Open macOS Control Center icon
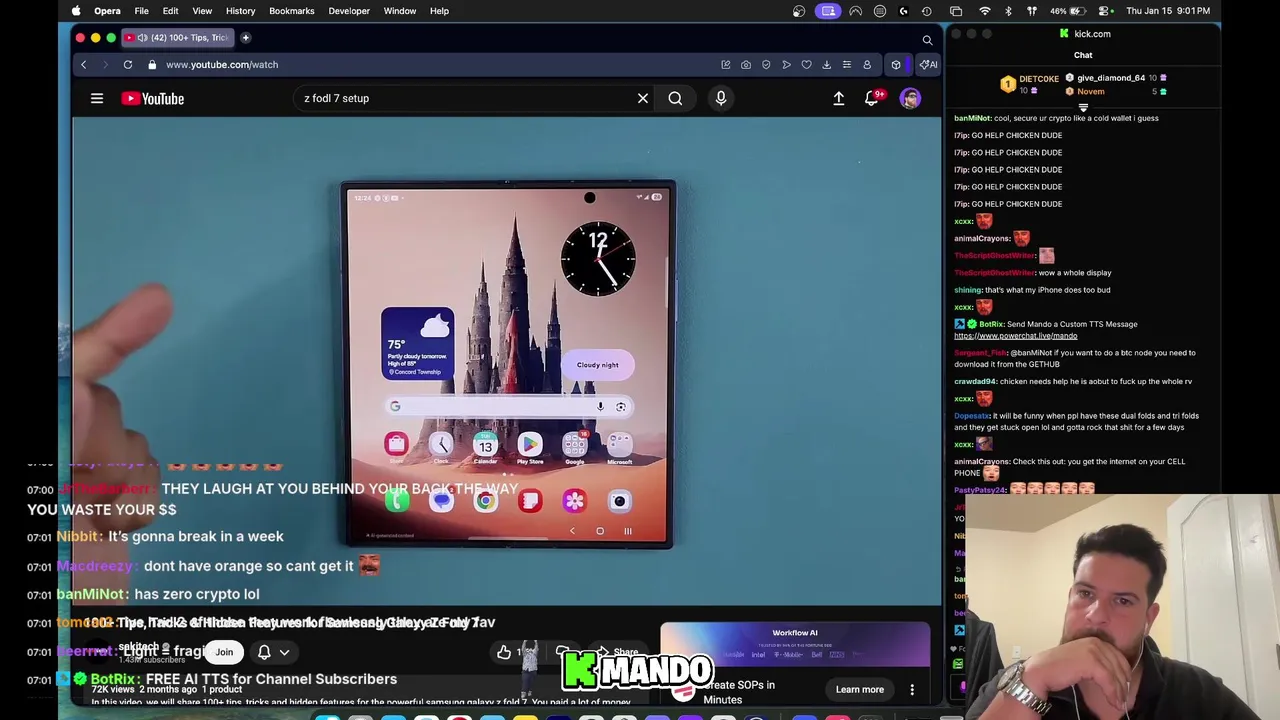This screenshot has width=1280, height=720. pyautogui.click(x=1106, y=11)
